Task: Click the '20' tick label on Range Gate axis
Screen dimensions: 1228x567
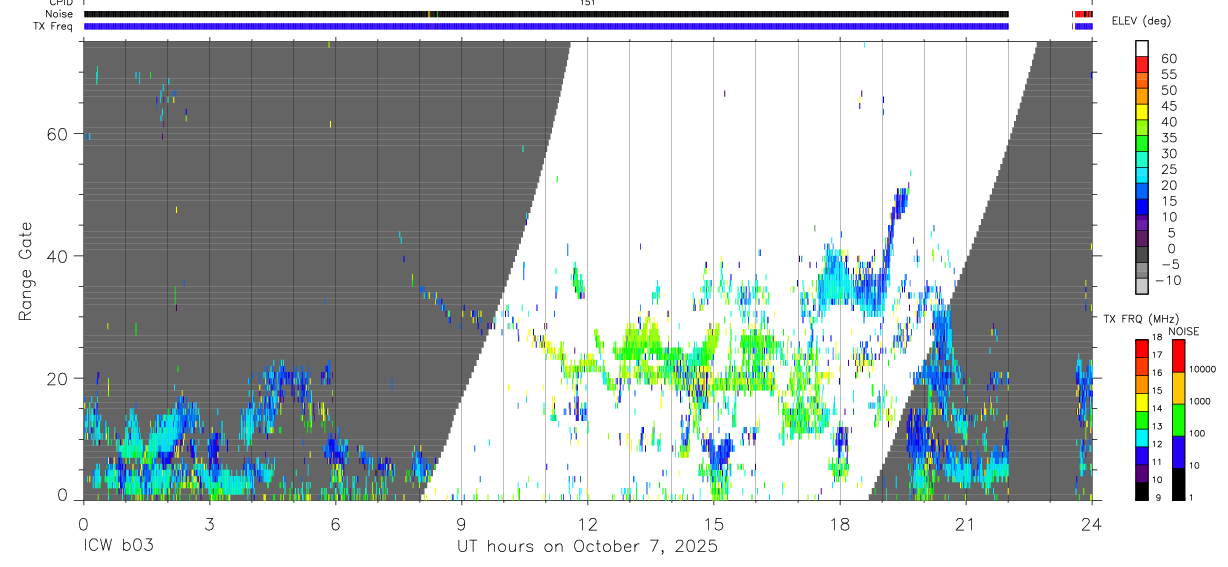Action: point(56,378)
